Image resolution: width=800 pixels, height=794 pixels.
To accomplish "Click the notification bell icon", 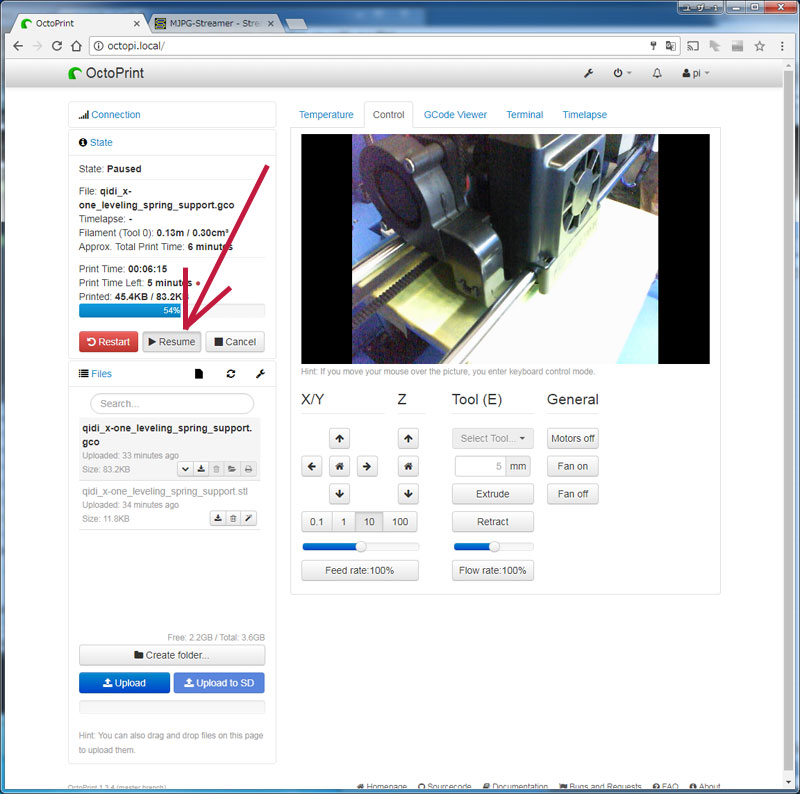I will (x=657, y=73).
